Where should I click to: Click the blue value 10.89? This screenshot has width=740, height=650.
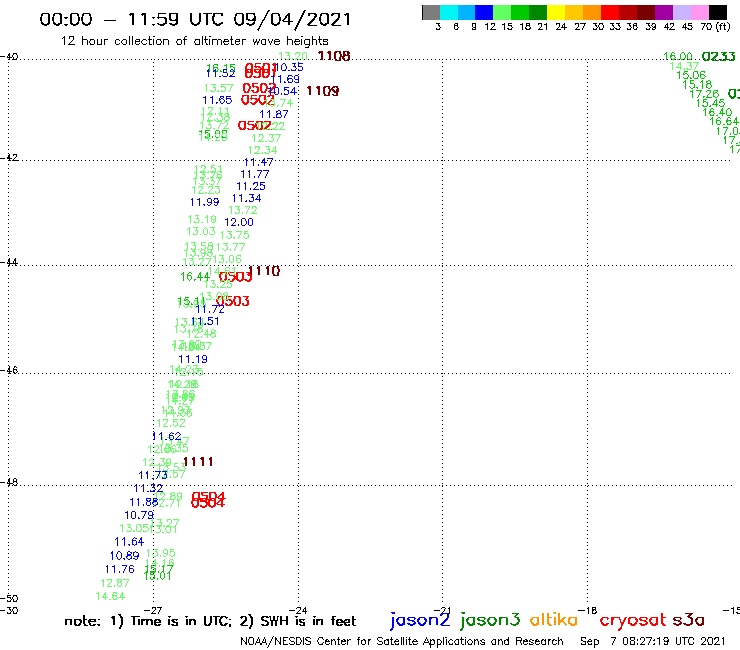point(125,556)
